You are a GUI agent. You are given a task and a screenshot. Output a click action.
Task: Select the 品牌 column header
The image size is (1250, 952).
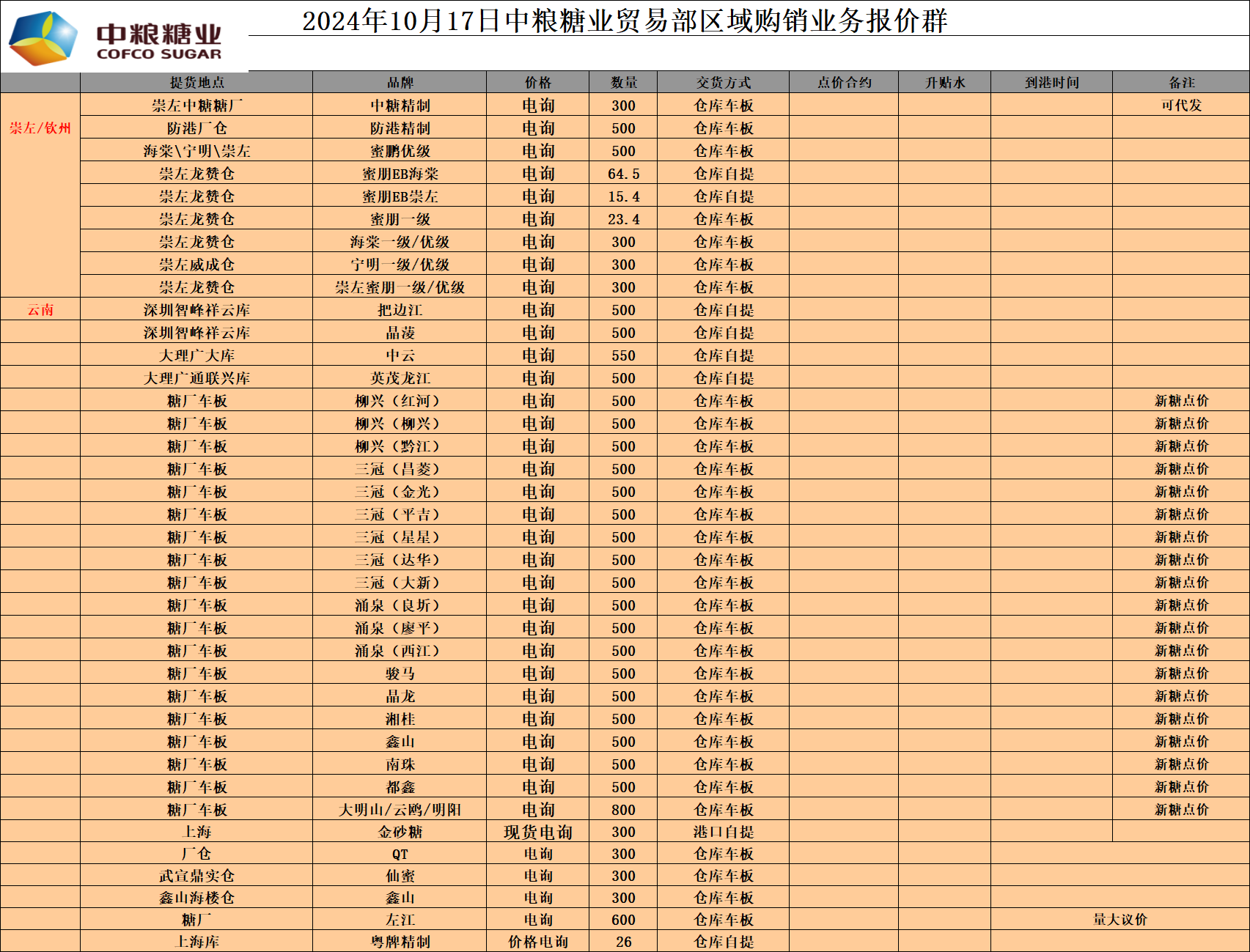[x=400, y=83]
